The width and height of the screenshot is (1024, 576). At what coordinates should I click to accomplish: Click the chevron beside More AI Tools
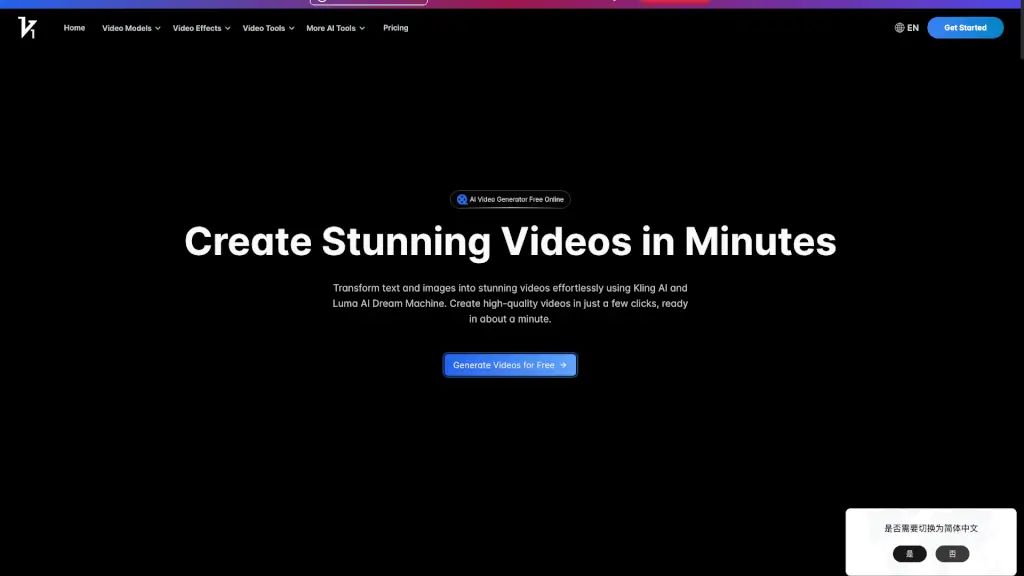pyautogui.click(x=362, y=28)
